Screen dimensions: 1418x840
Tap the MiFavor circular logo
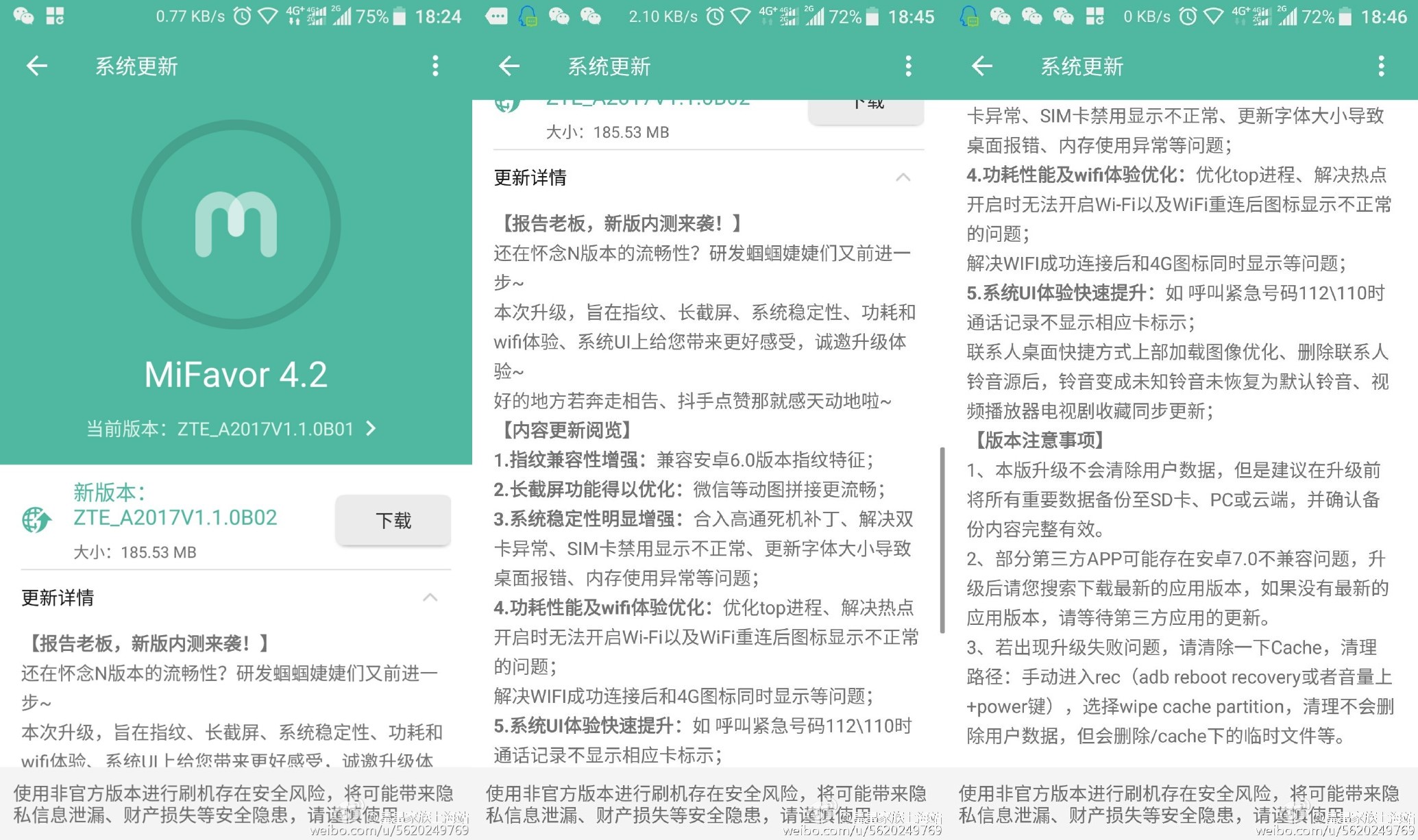(236, 224)
